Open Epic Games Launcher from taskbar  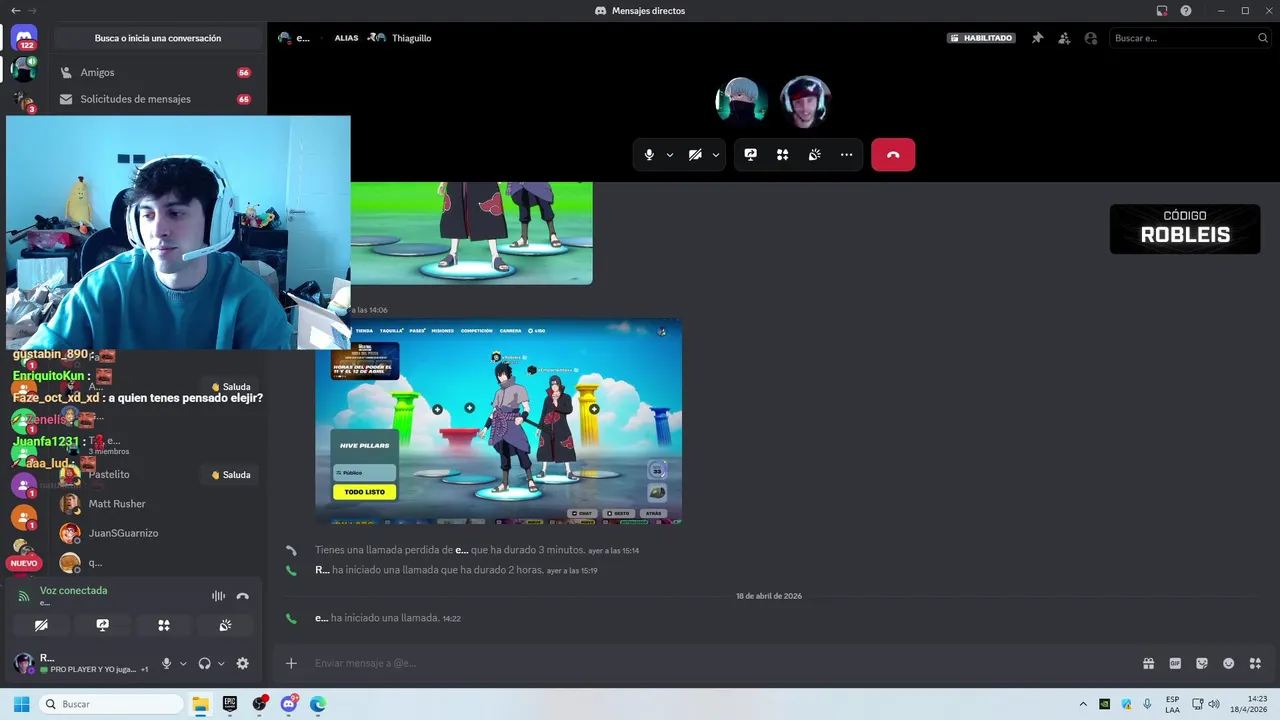tap(230, 704)
